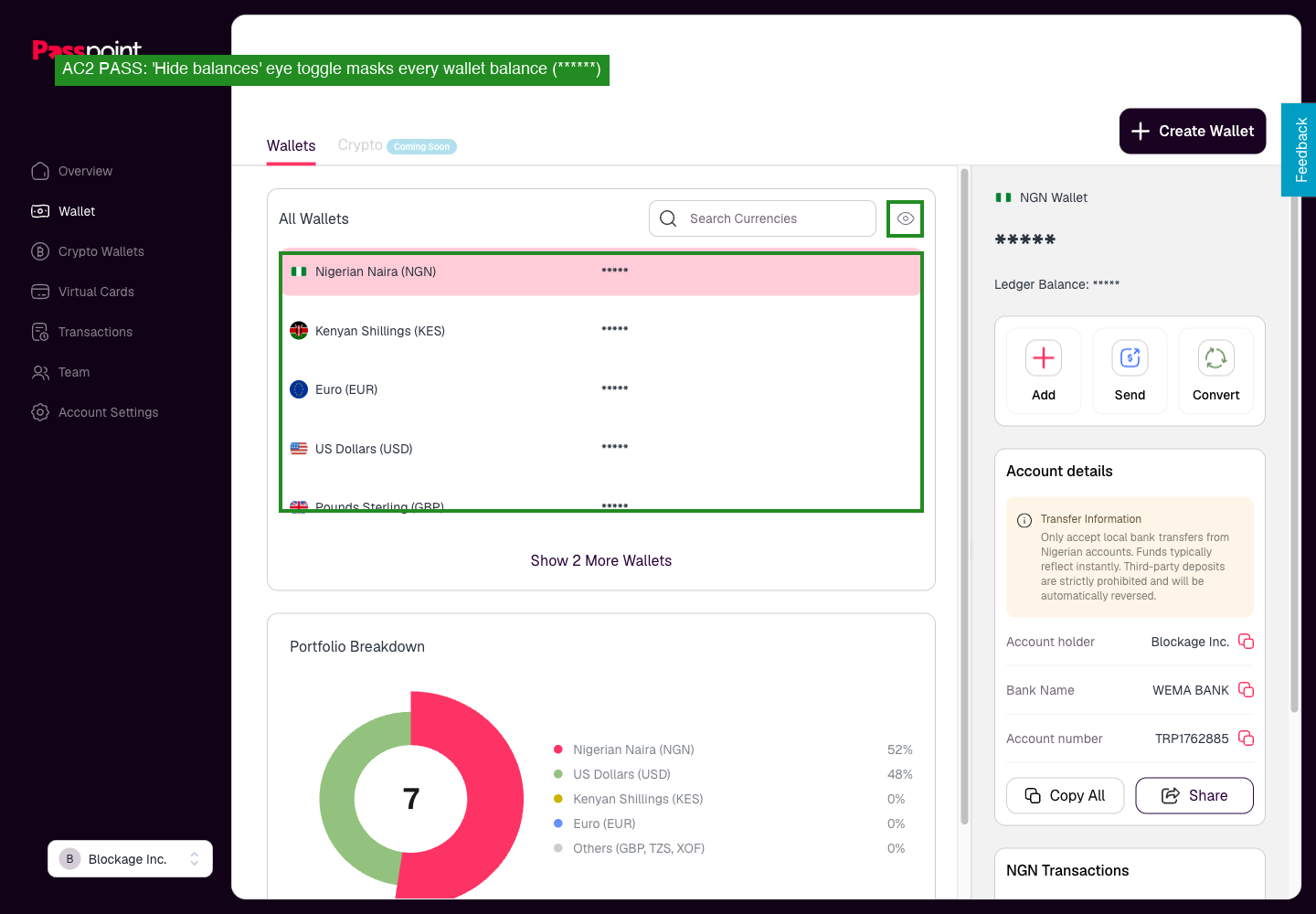
Task: Click the Team sidebar icon
Action: [40, 372]
